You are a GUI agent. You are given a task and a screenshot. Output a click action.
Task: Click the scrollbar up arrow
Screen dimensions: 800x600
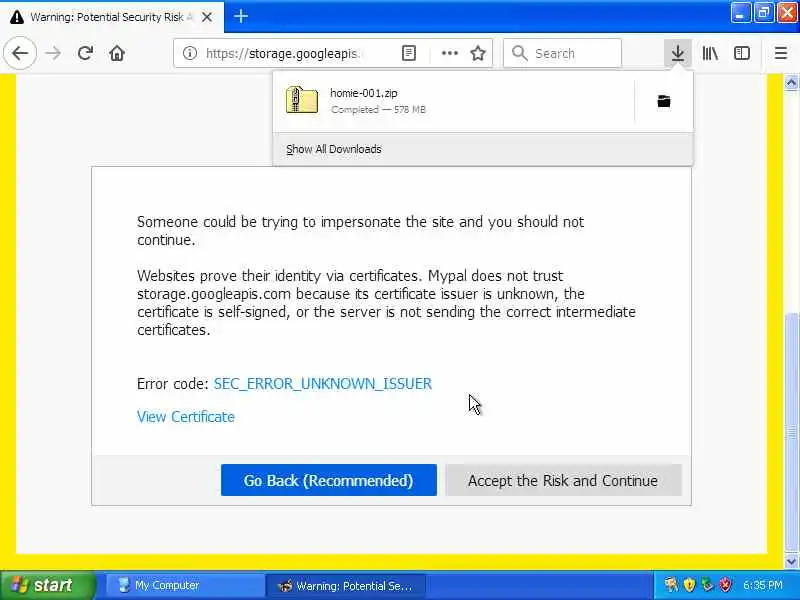(791, 82)
